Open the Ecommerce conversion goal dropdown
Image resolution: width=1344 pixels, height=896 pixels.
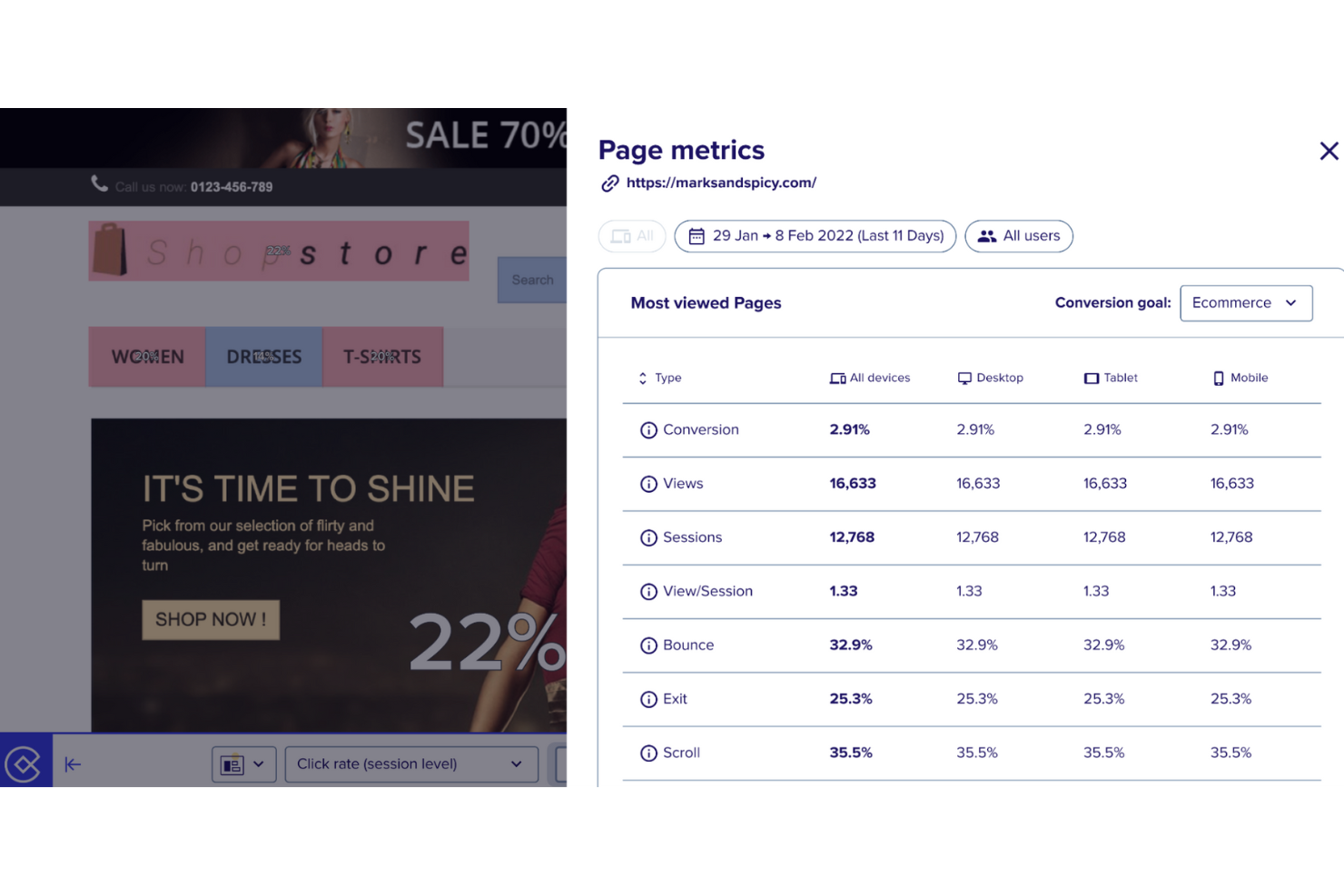point(1245,303)
